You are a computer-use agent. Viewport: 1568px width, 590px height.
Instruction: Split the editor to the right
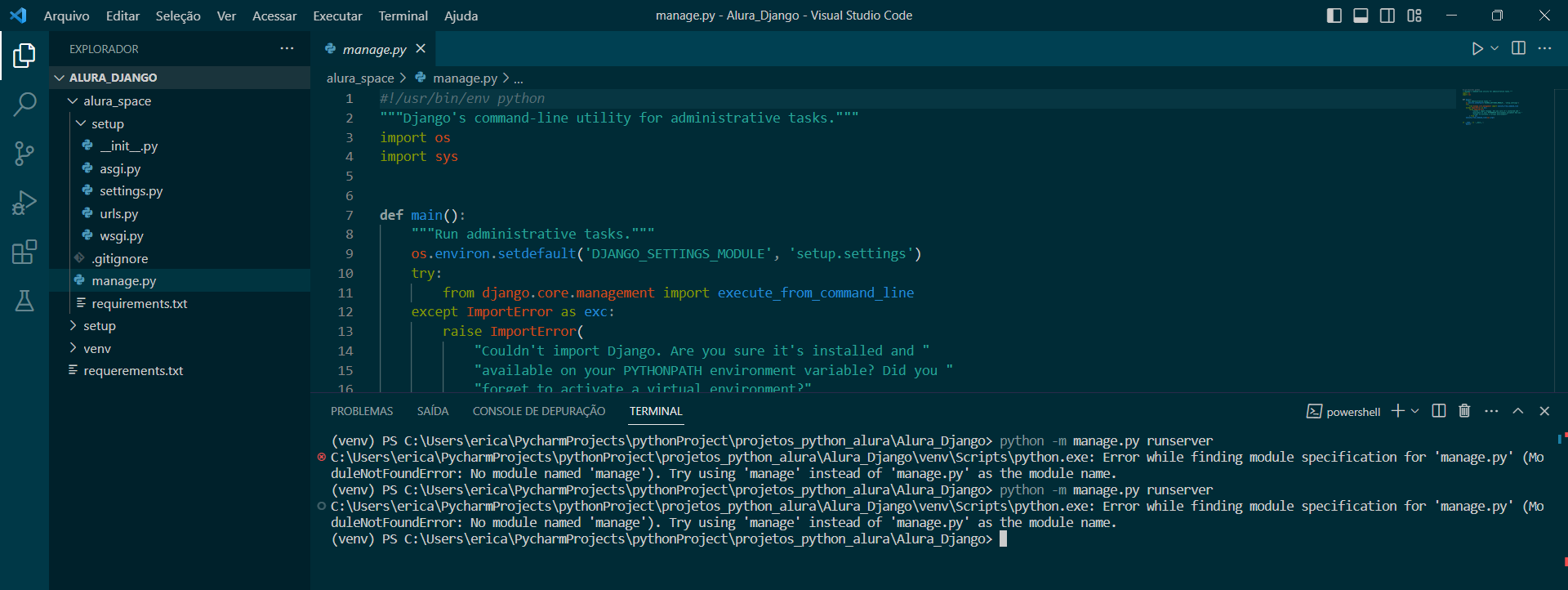1518,48
